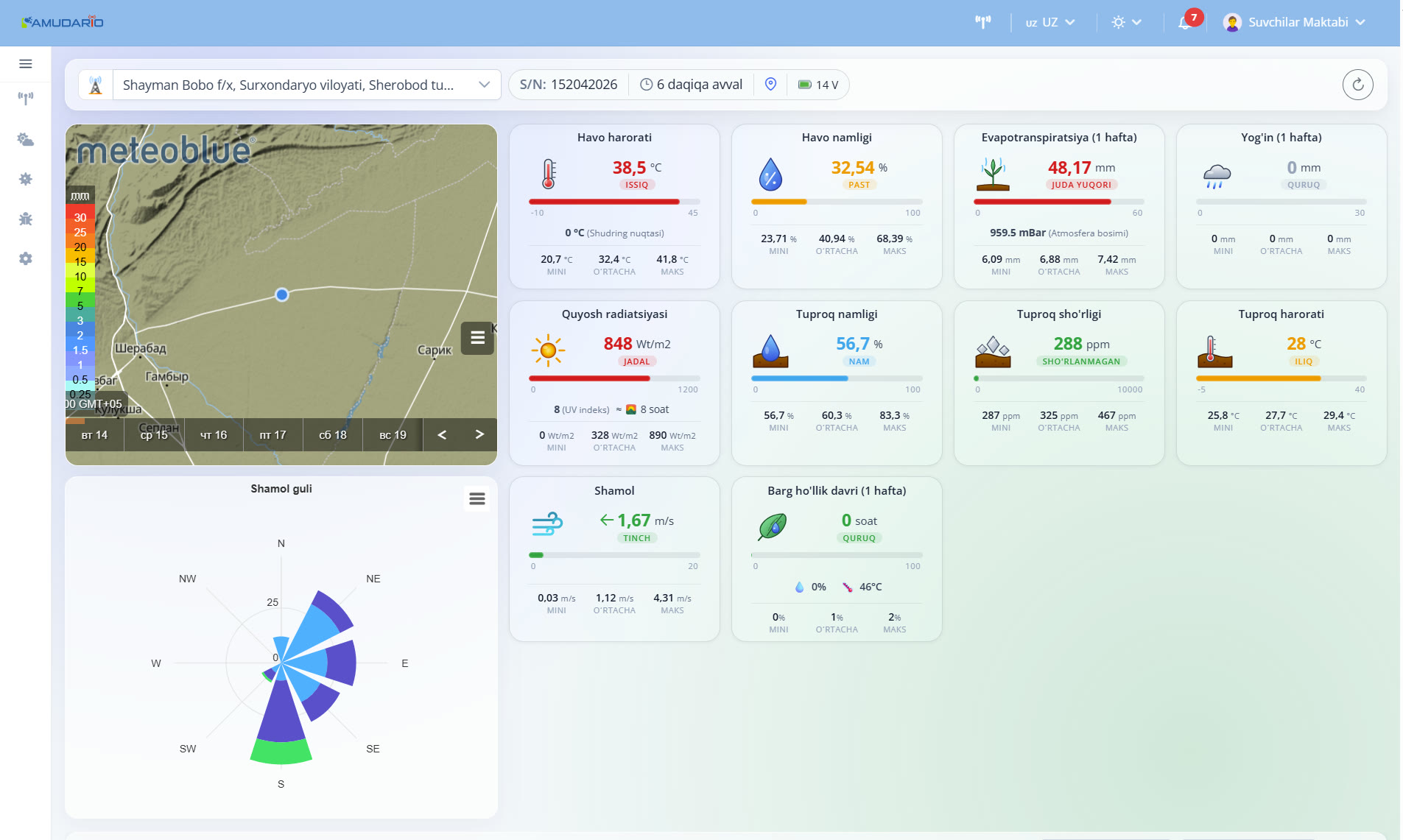Viewport: 1403px width, 840px height.
Task: Click the refresh data button
Action: [1357, 85]
